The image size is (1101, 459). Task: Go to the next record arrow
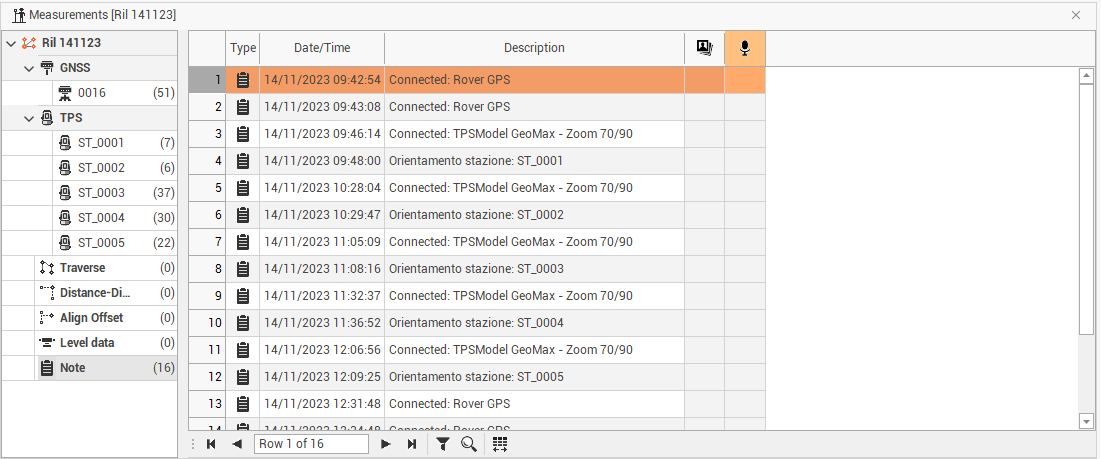pos(386,444)
